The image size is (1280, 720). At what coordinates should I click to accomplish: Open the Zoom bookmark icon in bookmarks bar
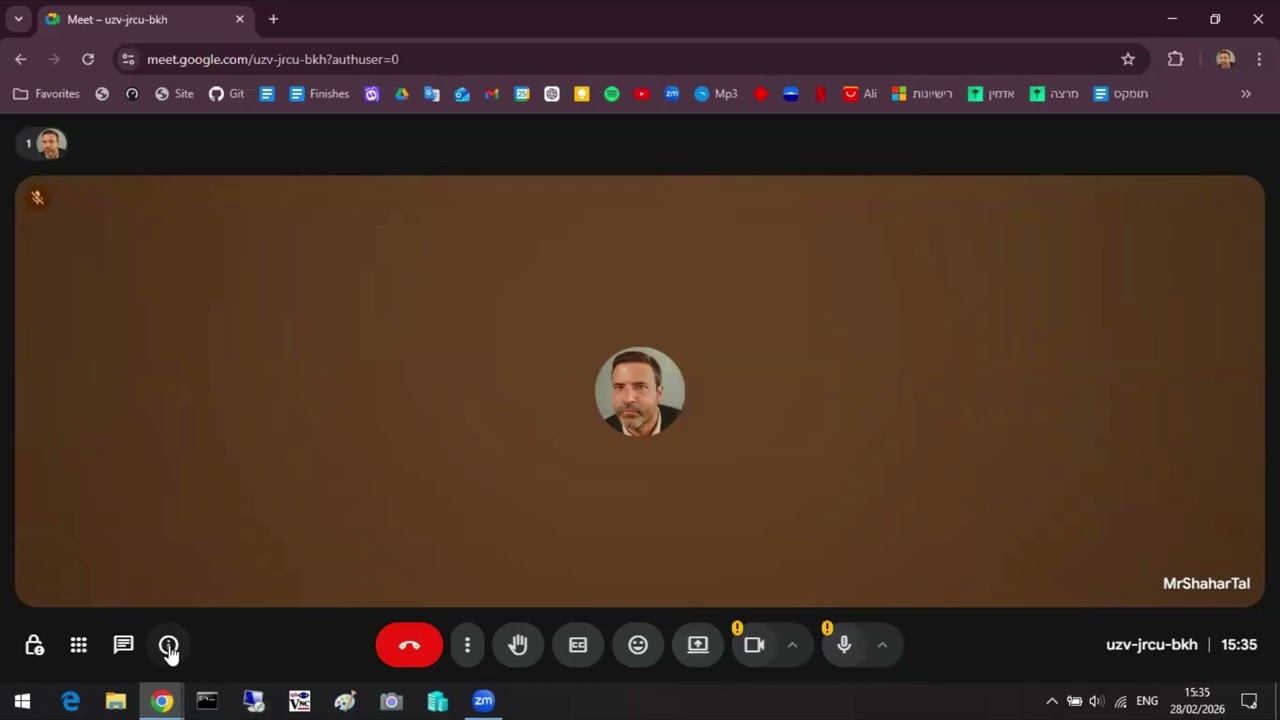672,94
